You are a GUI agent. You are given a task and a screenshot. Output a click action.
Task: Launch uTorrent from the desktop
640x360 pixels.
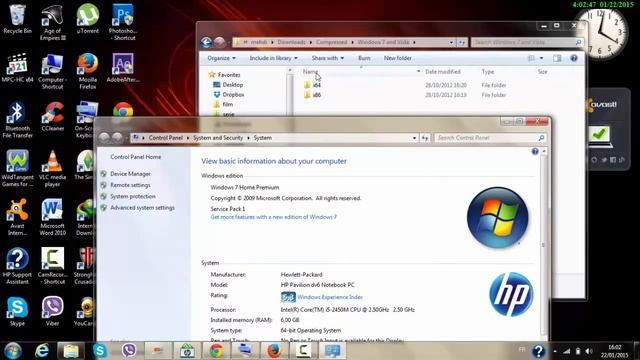[x=87, y=20]
